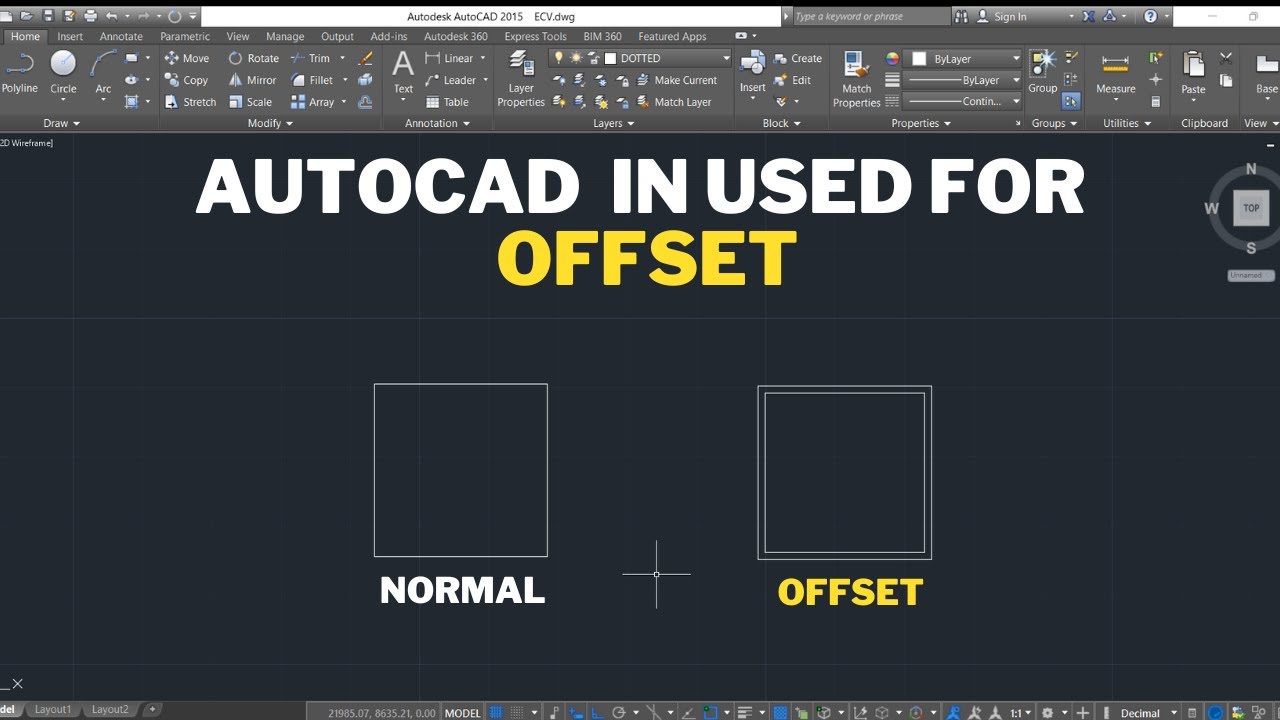Screen dimensions: 1280x720
Task: Activate the Fillet tool
Action: pyautogui.click(x=312, y=80)
